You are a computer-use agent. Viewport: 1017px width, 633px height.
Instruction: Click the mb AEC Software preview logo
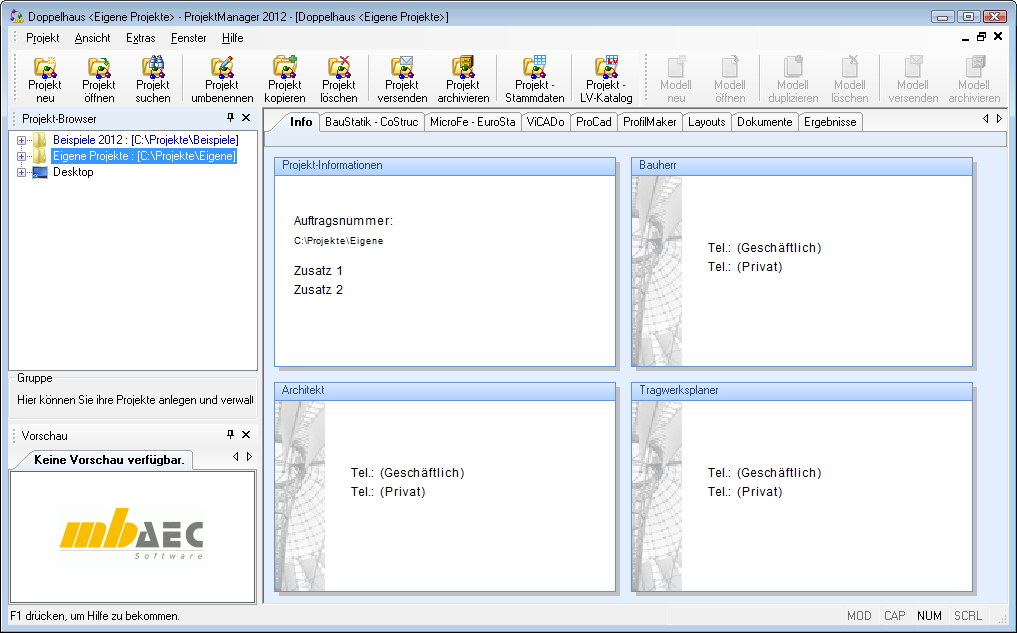point(132,535)
